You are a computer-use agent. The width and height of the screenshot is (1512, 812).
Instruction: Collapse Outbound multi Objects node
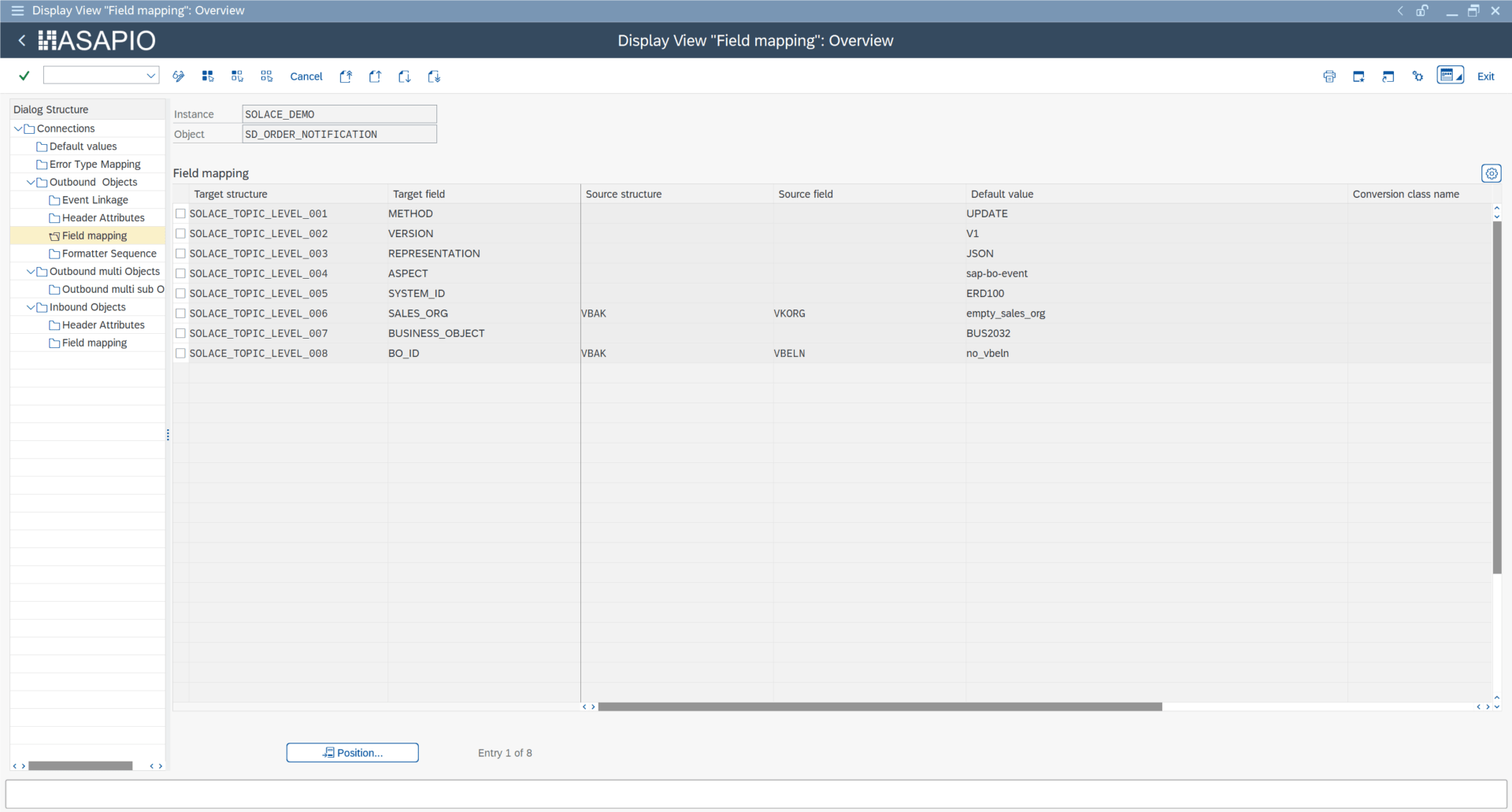[31, 272]
